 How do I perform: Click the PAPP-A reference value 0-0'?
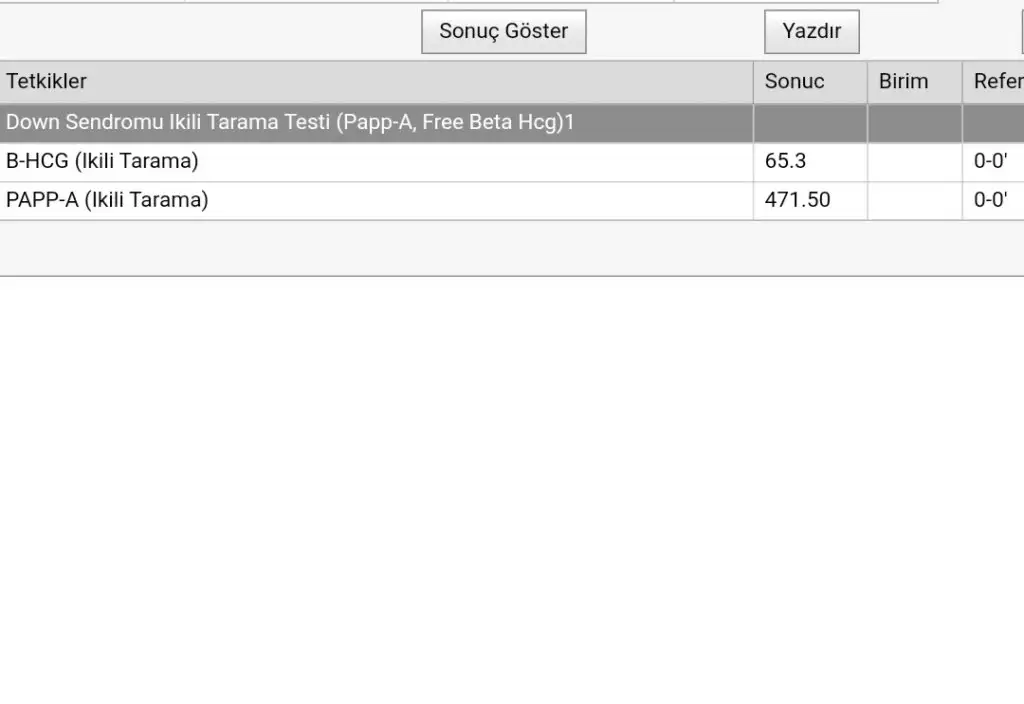pyautogui.click(x=990, y=200)
